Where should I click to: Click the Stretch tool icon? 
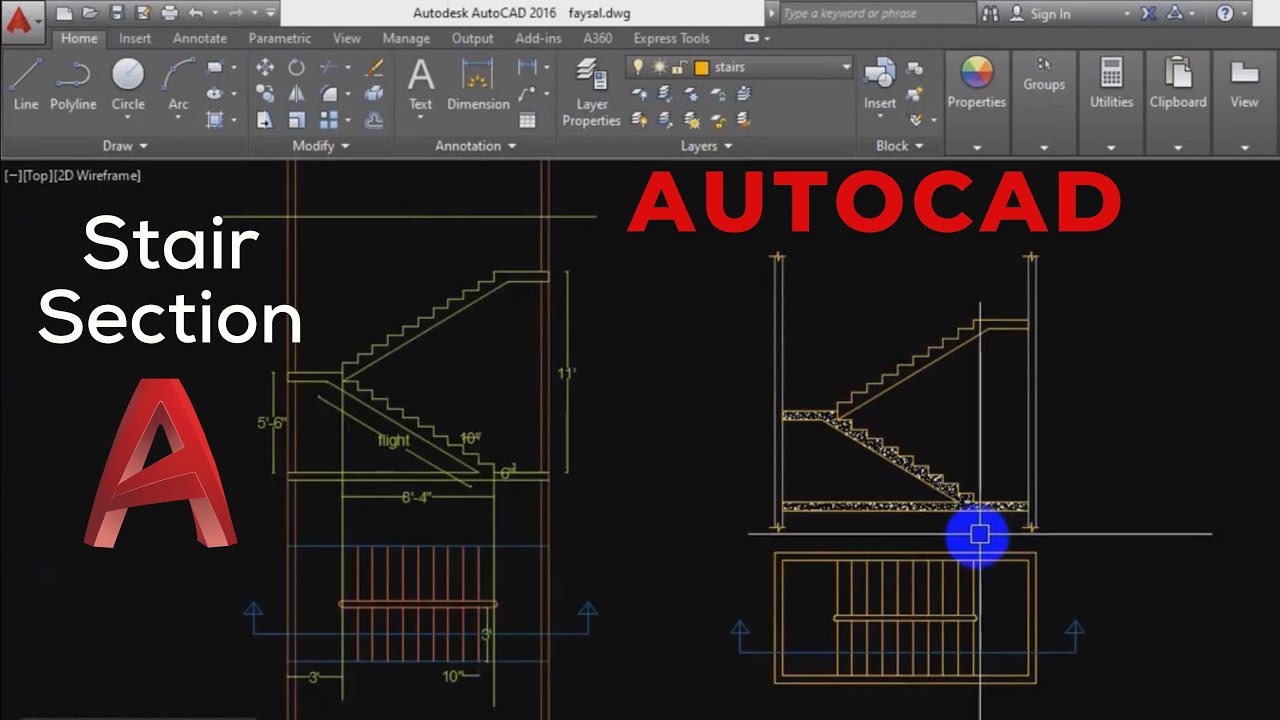tap(265, 120)
